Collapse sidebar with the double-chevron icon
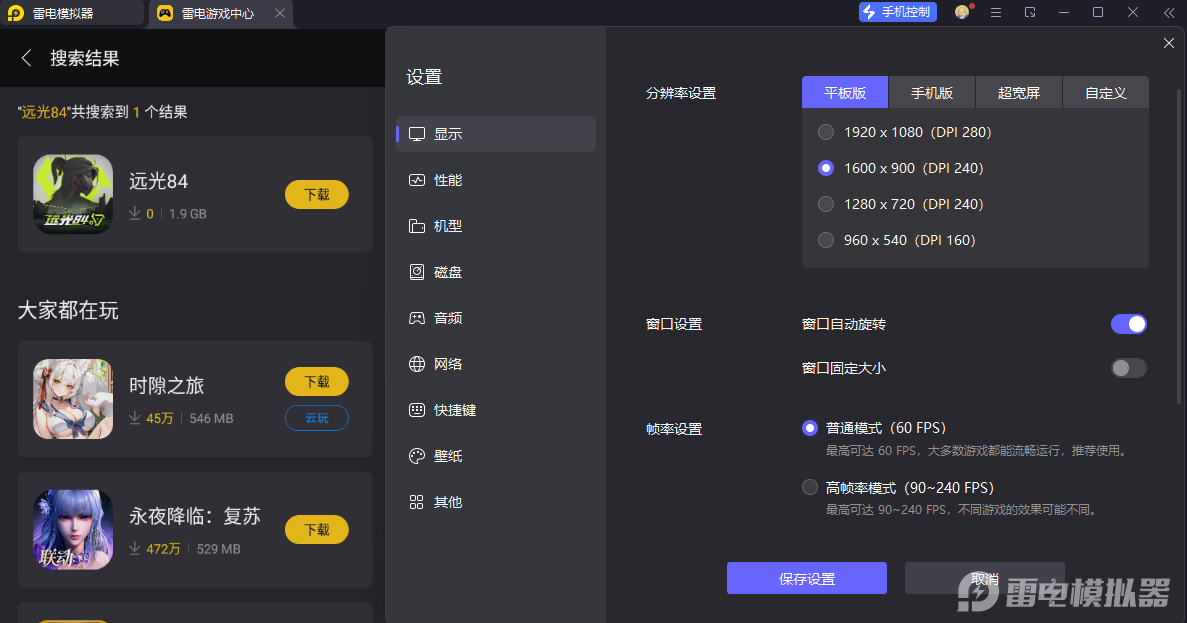 (x=1169, y=12)
